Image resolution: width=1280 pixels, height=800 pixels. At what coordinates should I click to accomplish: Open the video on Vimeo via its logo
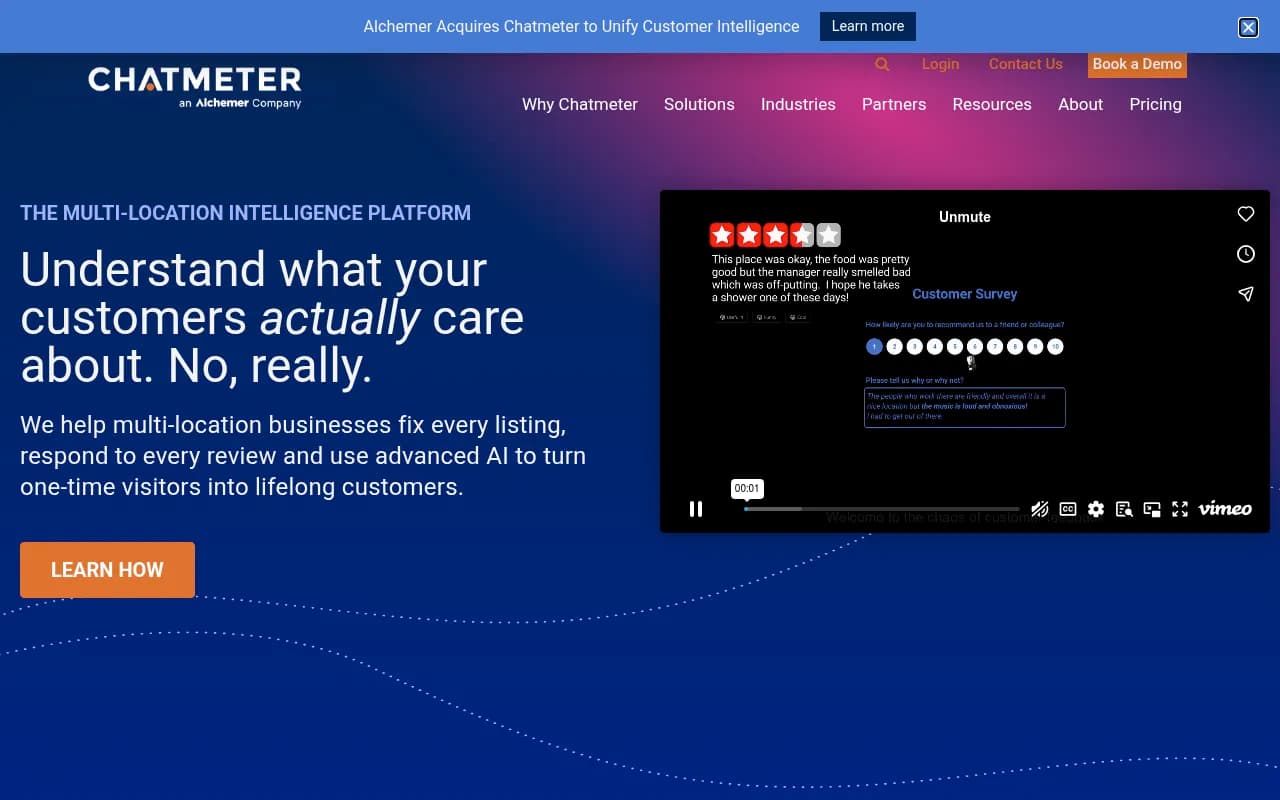click(1224, 509)
